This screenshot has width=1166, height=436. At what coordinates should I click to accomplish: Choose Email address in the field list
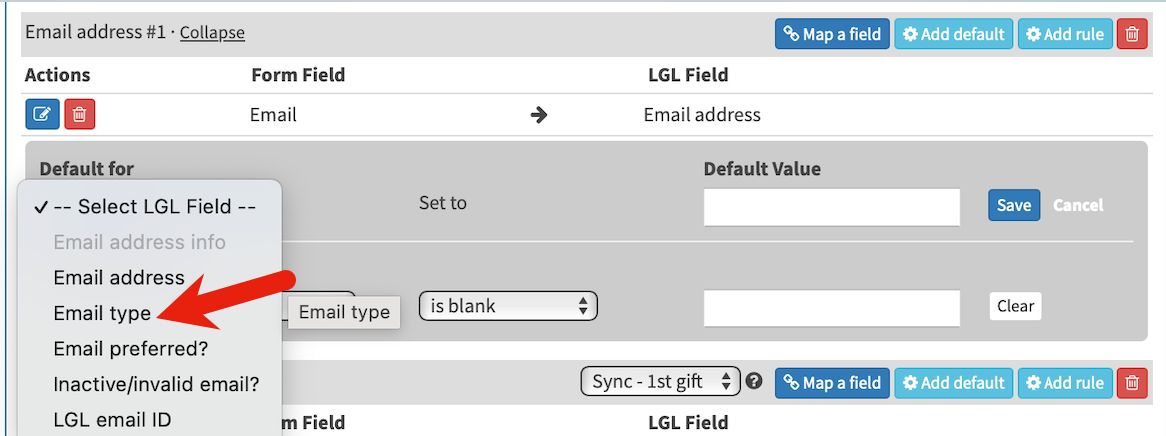(x=119, y=277)
